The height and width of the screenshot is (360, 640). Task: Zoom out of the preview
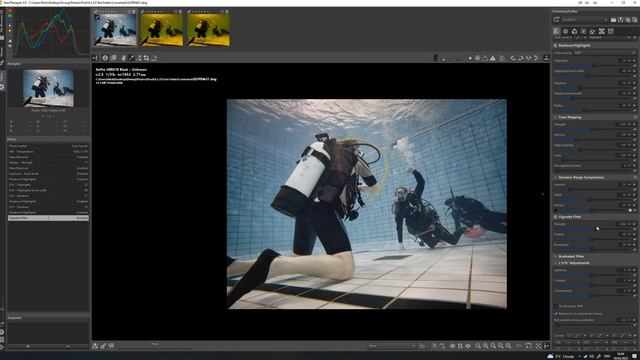478,346
